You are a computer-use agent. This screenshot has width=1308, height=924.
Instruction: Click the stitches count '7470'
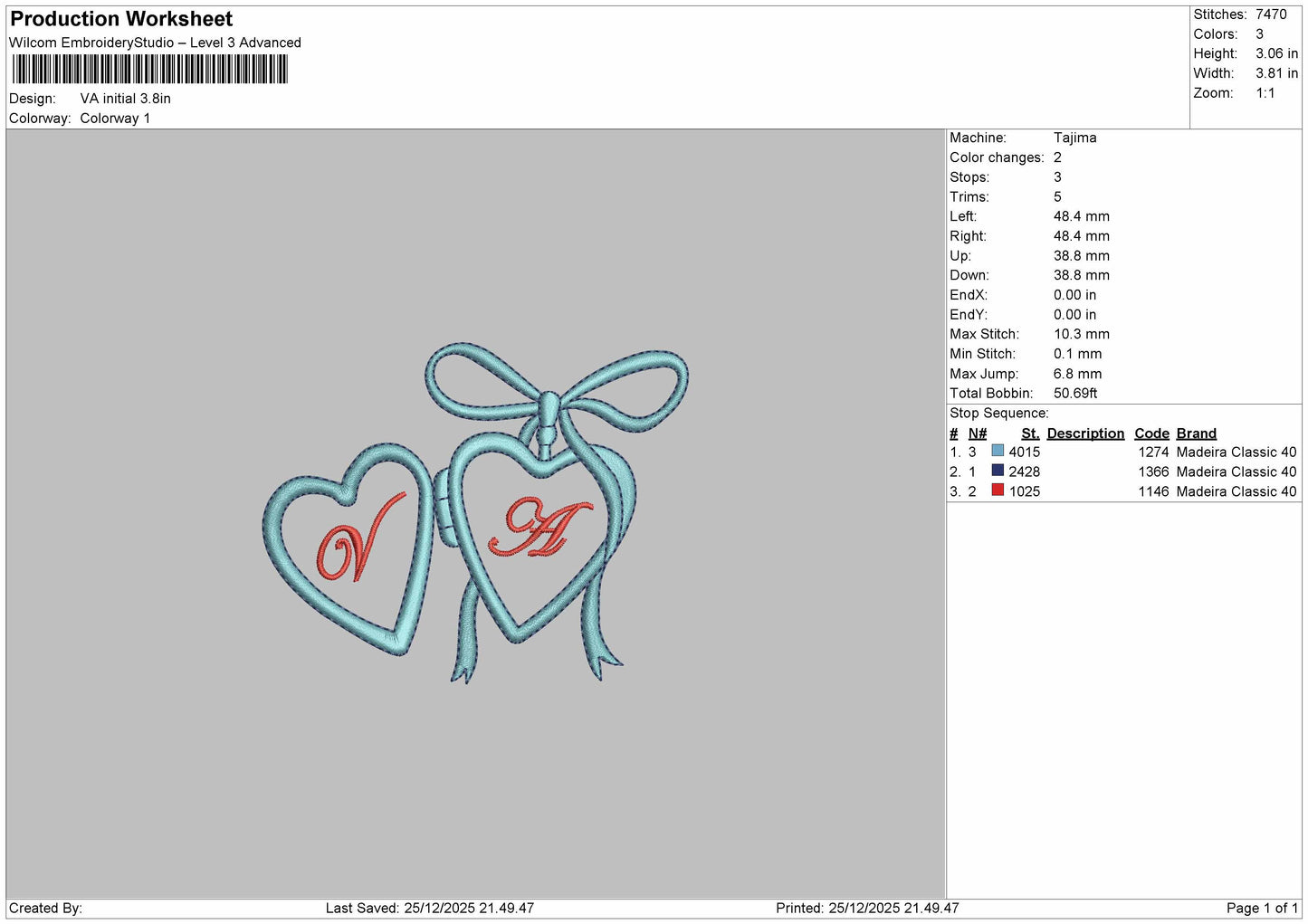click(x=1271, y=14)
